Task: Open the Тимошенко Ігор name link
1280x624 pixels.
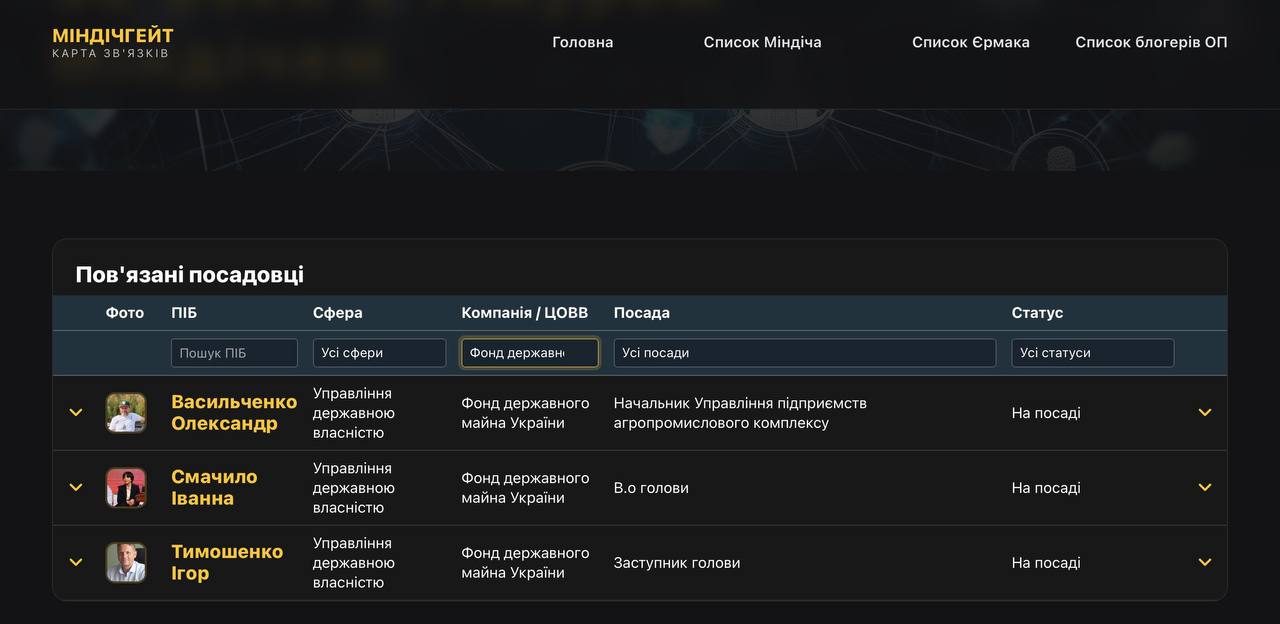Action: pyautogui.click(x=226, y=562)
